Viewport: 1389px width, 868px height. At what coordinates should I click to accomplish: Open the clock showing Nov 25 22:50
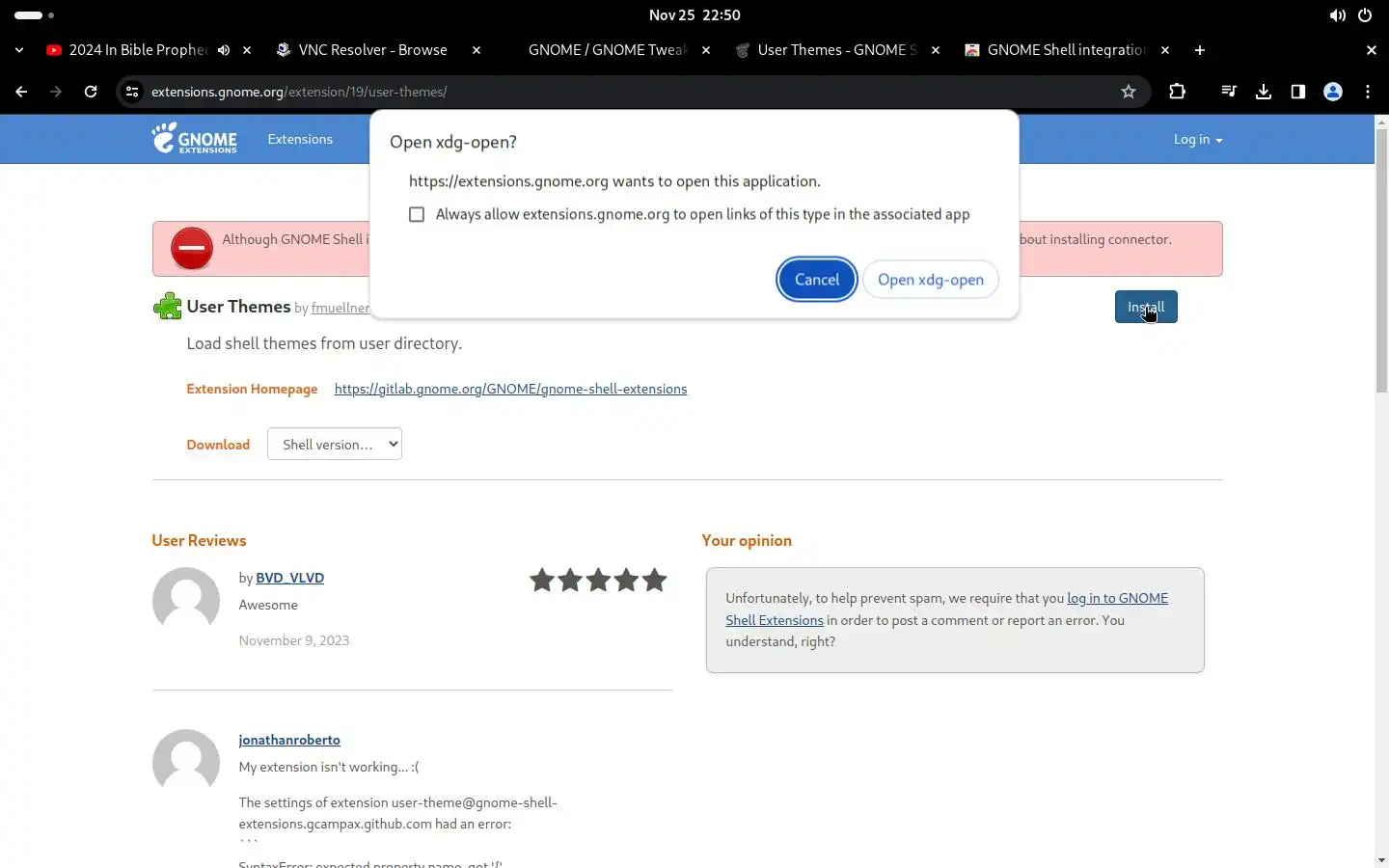tap(694, 15)
